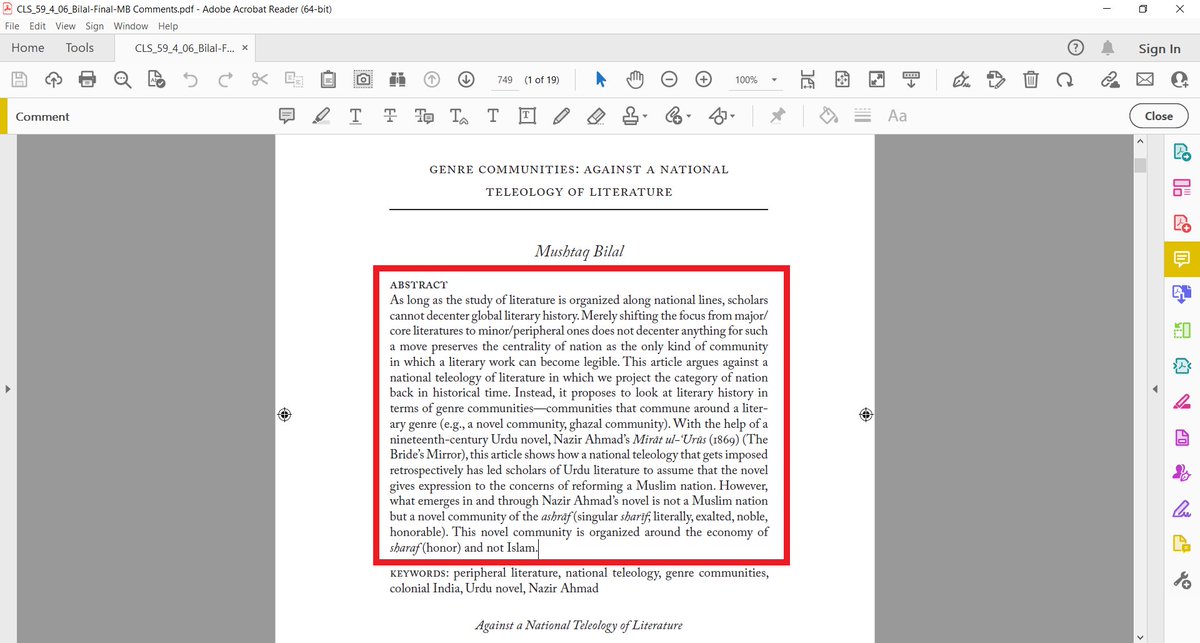Redo the last undone action
1200x643 pixels.
click(225, 80)
